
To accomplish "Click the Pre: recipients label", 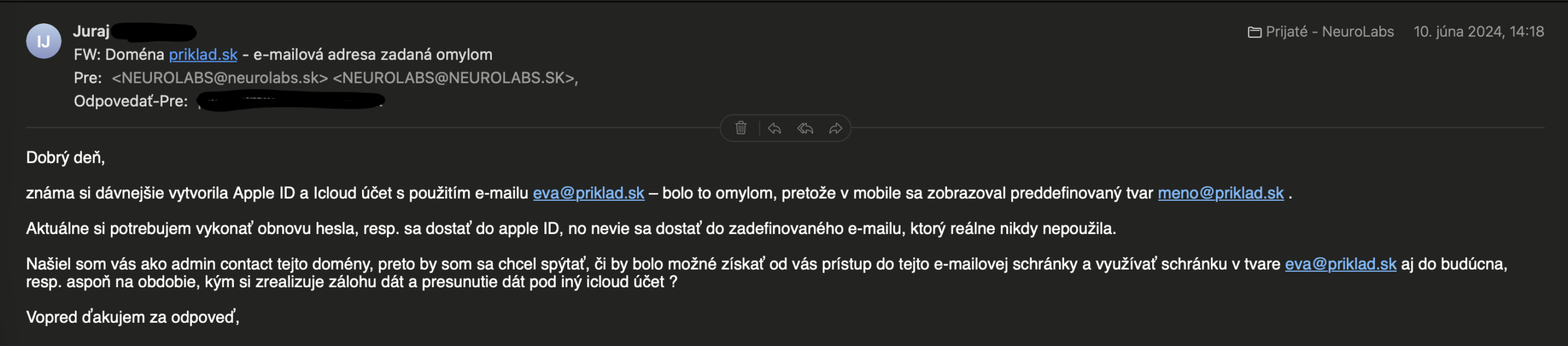I will (88, 78).
